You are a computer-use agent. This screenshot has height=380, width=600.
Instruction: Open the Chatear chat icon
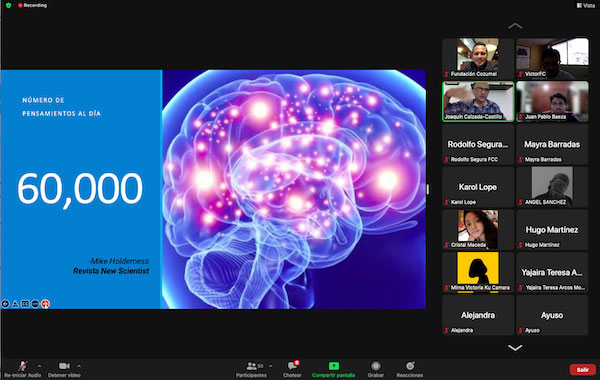tap(292, 366)
